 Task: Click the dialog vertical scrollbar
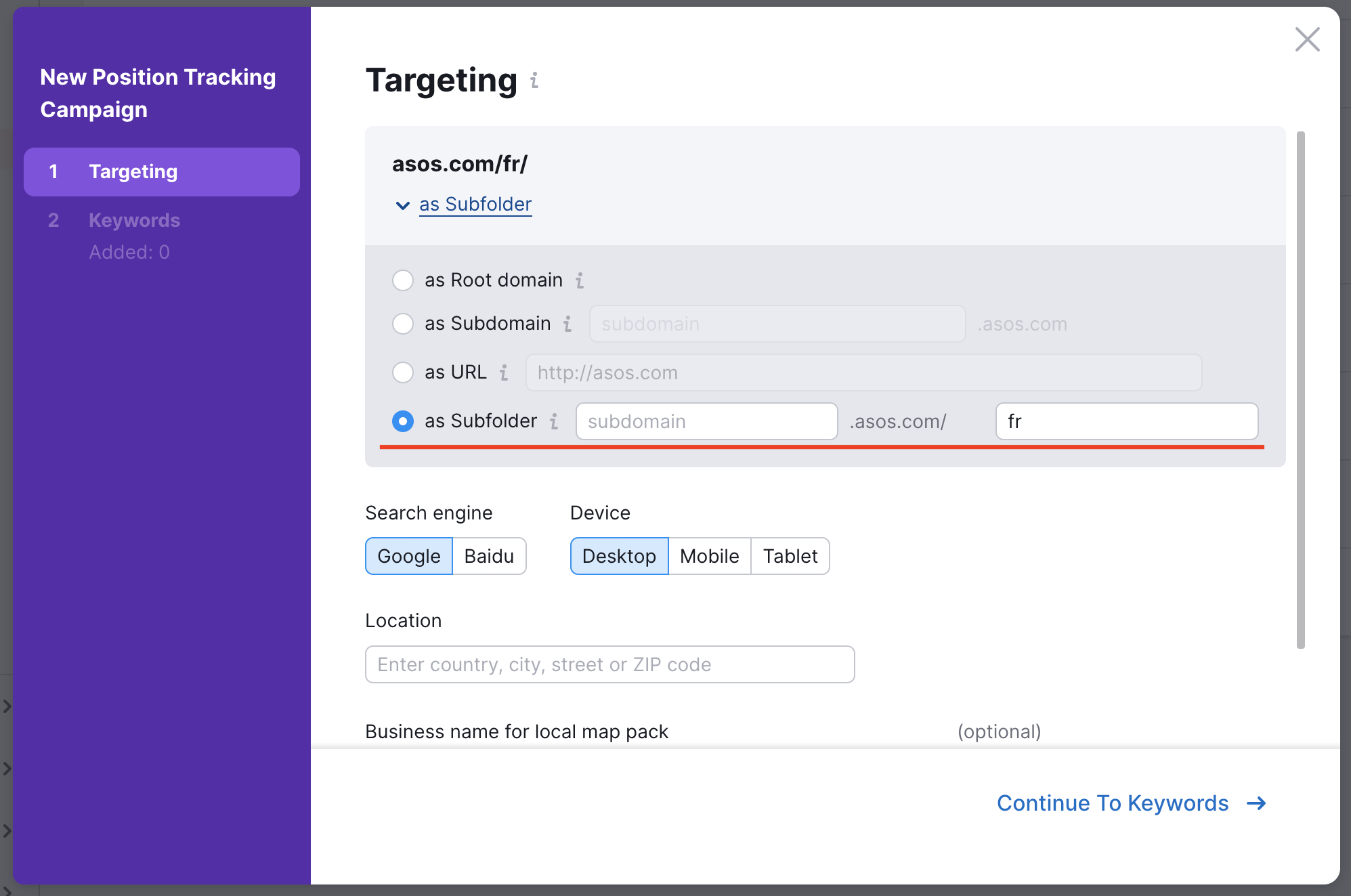pyautogui.click(x=1300, y=389)
